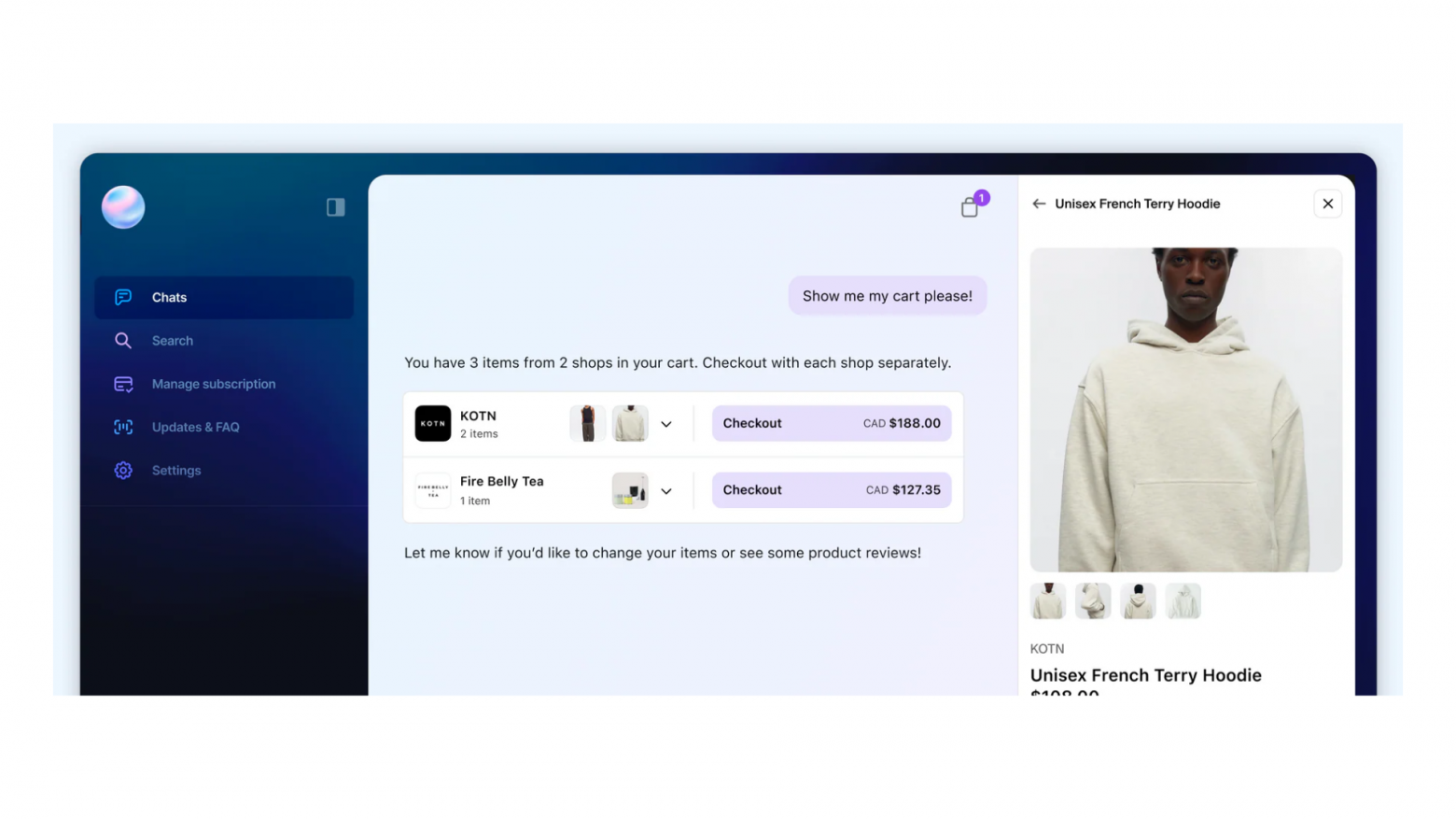Click the 'Show me my cart please!' message bubble

pyautogui.click(x=887, y=295)
